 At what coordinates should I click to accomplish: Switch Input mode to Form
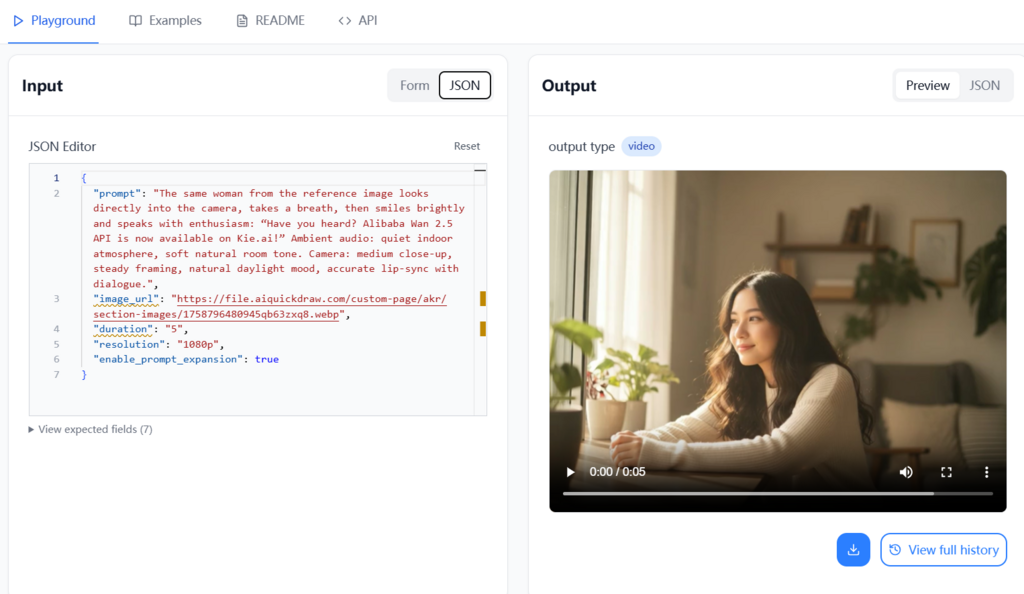(414, 86)
